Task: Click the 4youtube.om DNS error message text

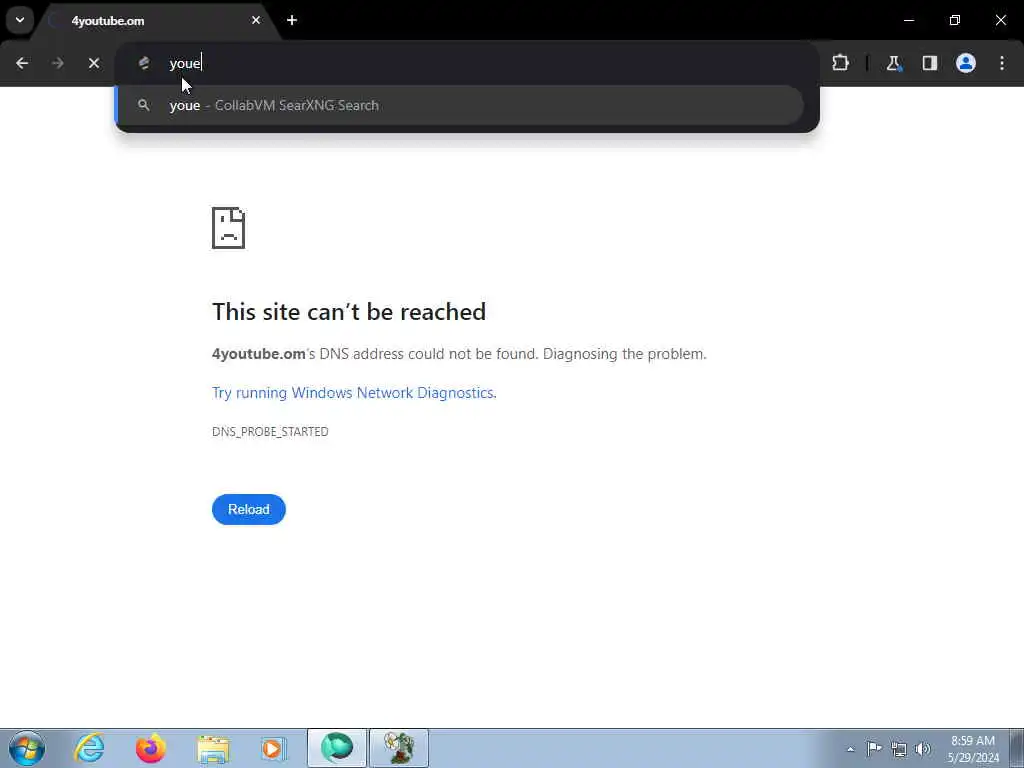Action: tap(459, 354)
